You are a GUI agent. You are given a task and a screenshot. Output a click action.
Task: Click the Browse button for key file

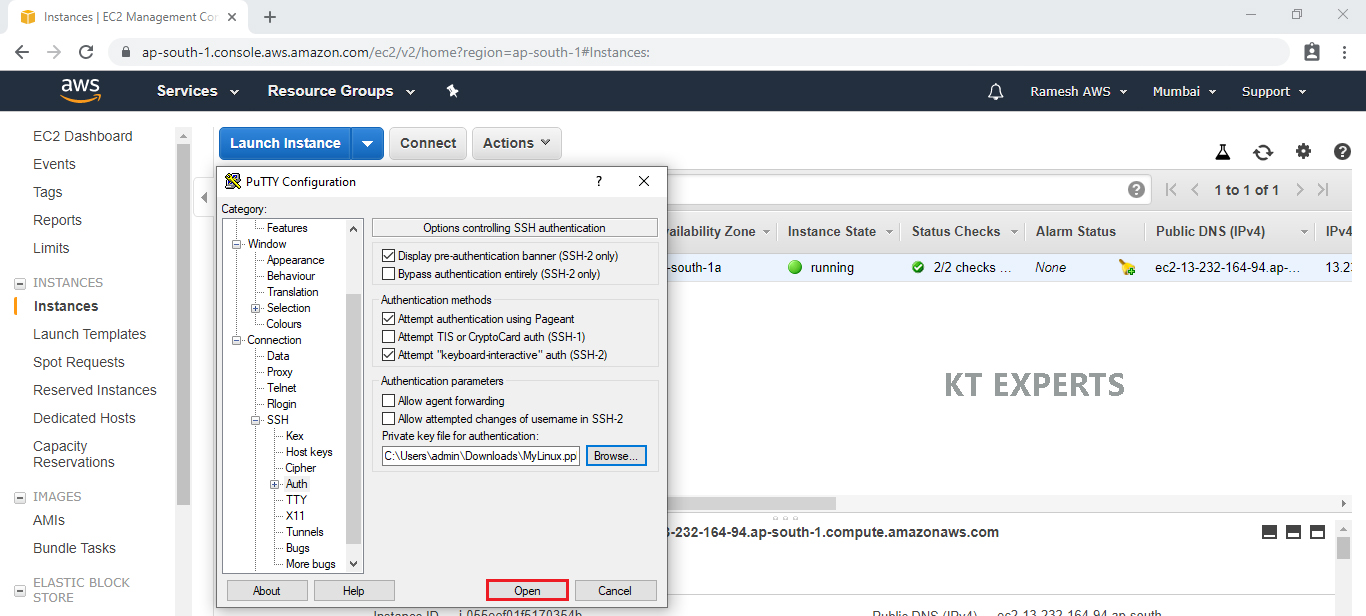[616, 456]
